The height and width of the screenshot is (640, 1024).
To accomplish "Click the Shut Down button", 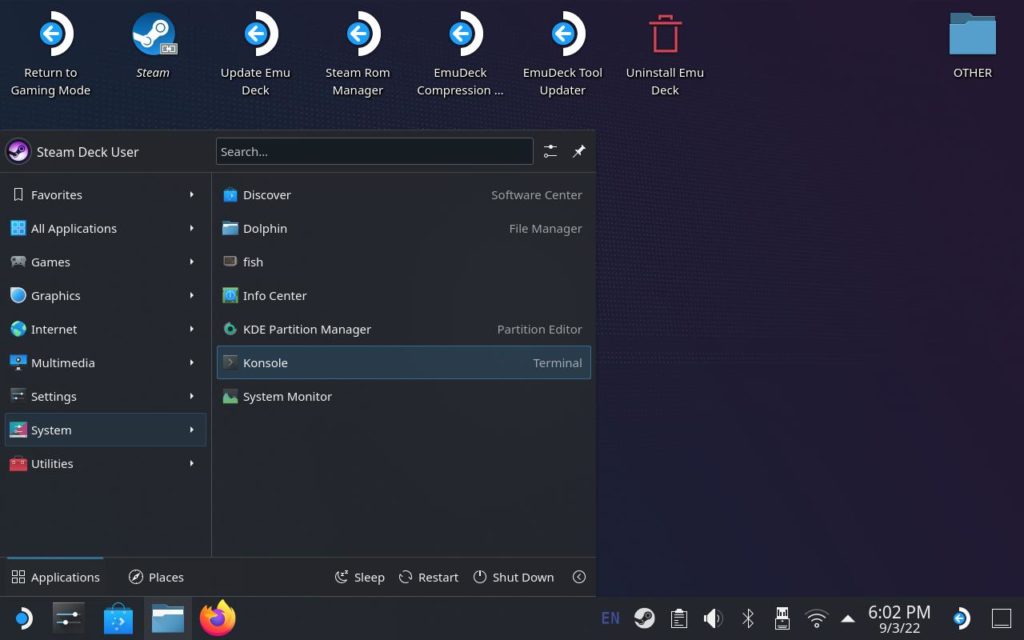I will (x=513, y=577).
